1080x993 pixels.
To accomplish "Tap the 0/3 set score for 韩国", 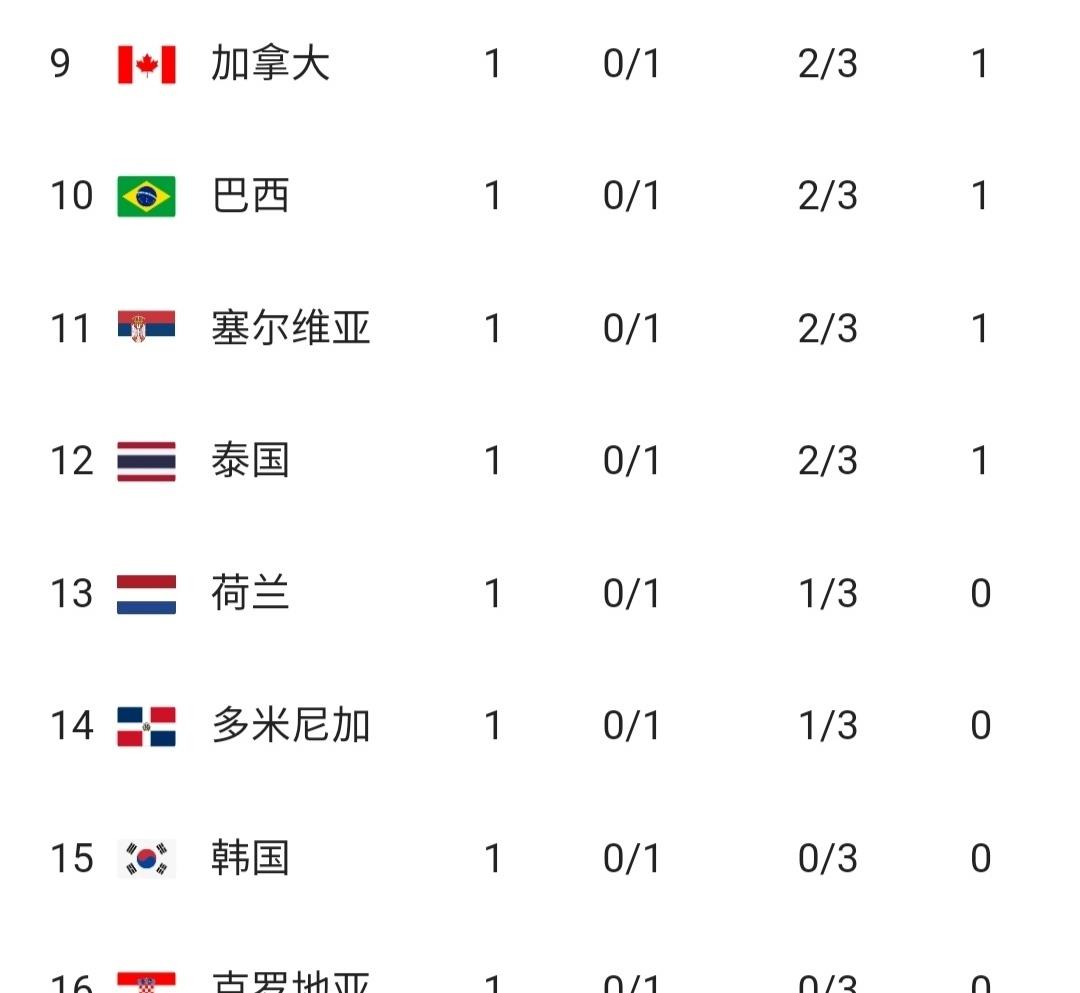I will [827, 859].
